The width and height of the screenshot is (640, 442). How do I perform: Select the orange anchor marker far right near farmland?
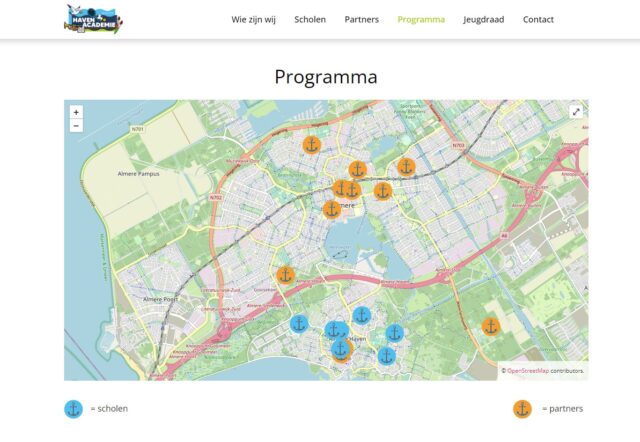(490, 326)
